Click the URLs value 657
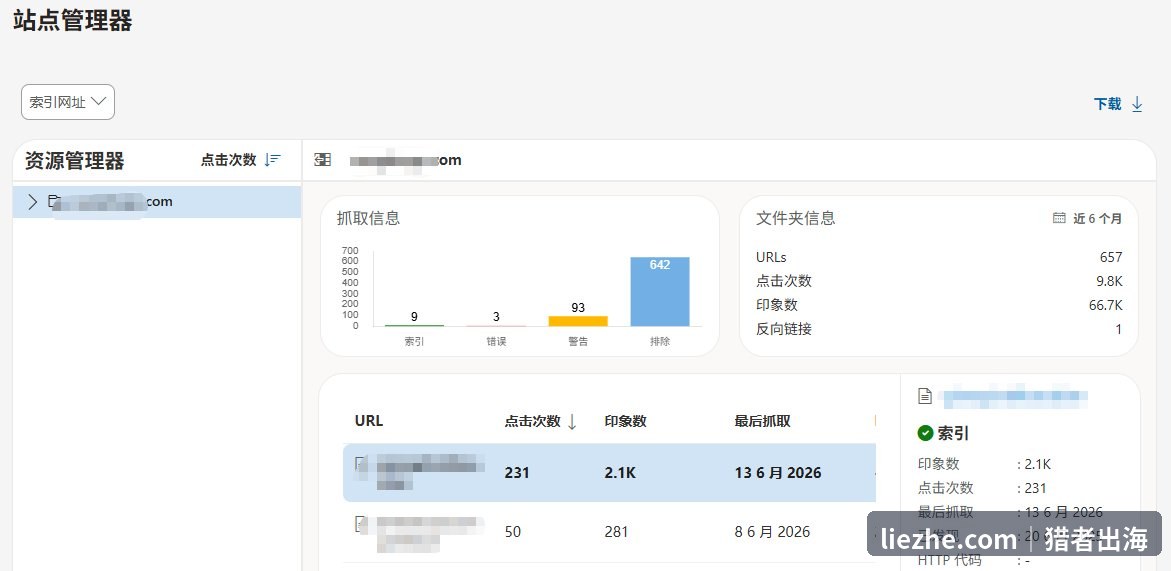 (x=1111, y=258)
